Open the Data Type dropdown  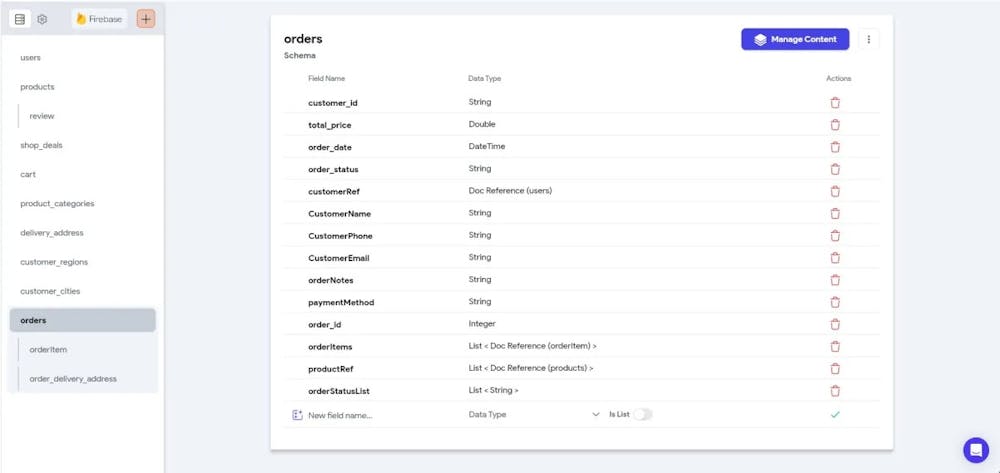point(533,414)
